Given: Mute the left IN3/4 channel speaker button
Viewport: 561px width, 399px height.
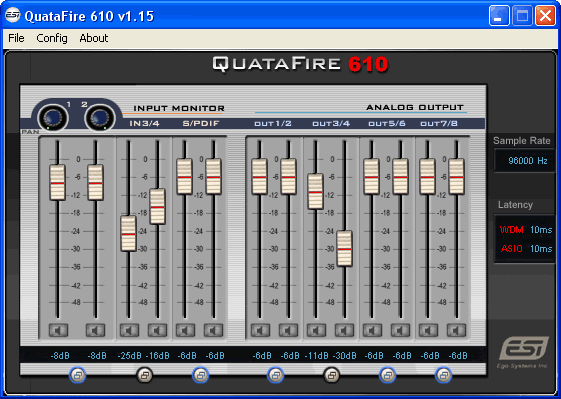Looking at the screenshot, I should (x=129, y=330).
